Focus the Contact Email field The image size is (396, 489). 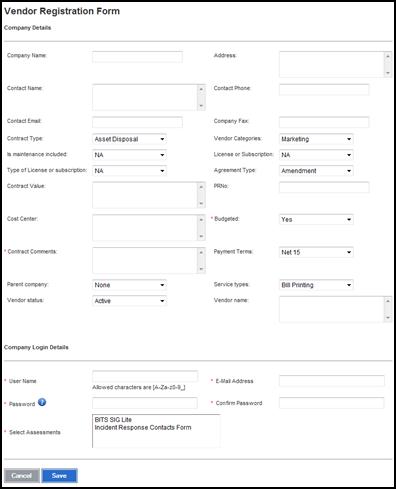click(x=137, y=122)
